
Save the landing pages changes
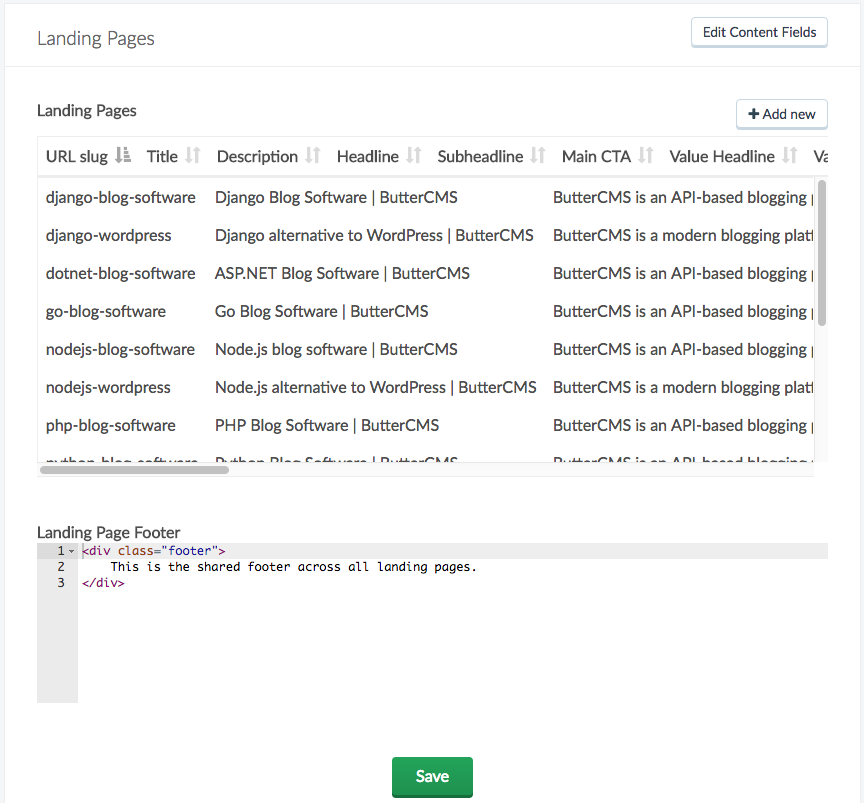432,777
